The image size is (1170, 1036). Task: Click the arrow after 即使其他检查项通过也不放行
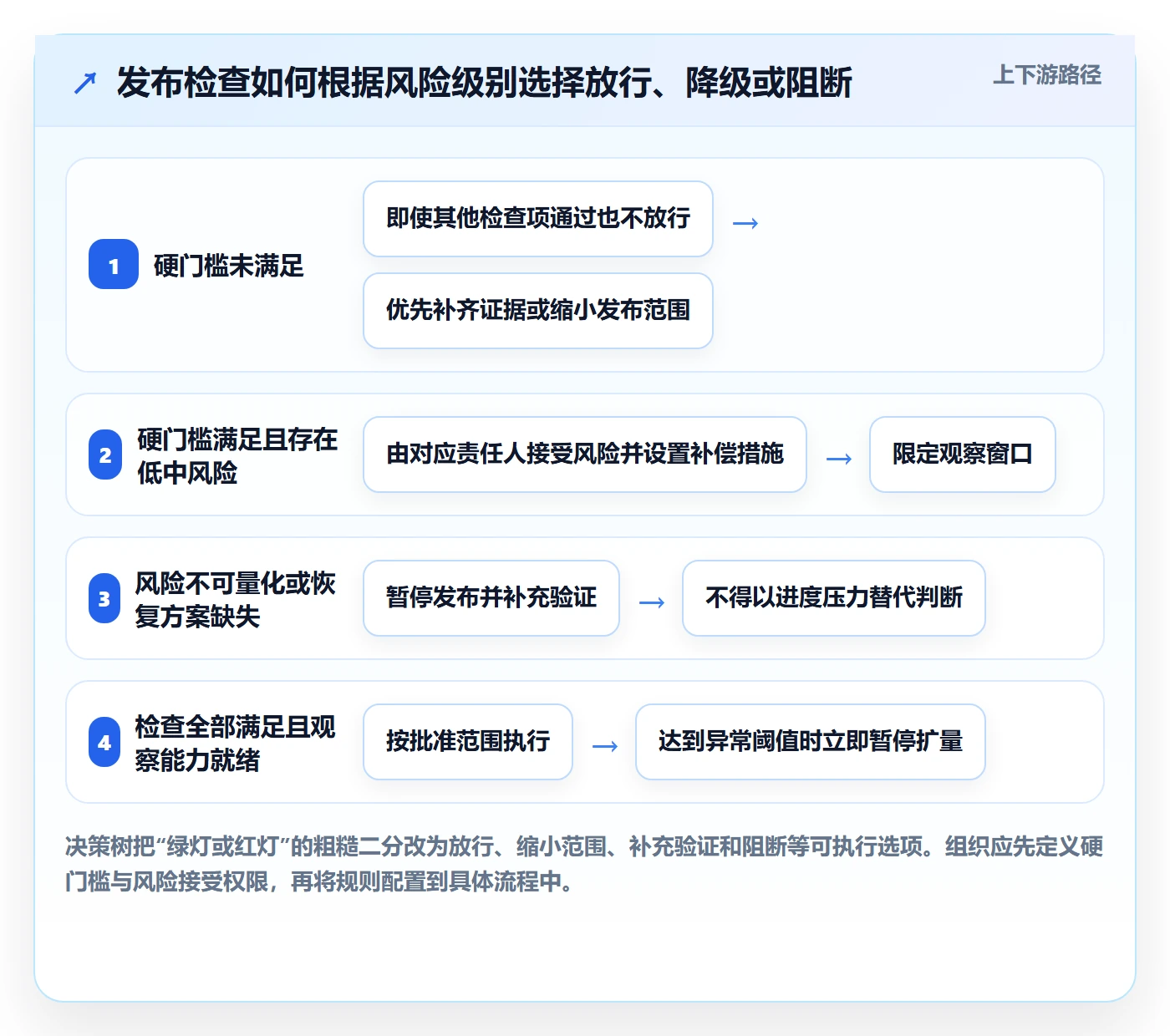click(745, 223)
